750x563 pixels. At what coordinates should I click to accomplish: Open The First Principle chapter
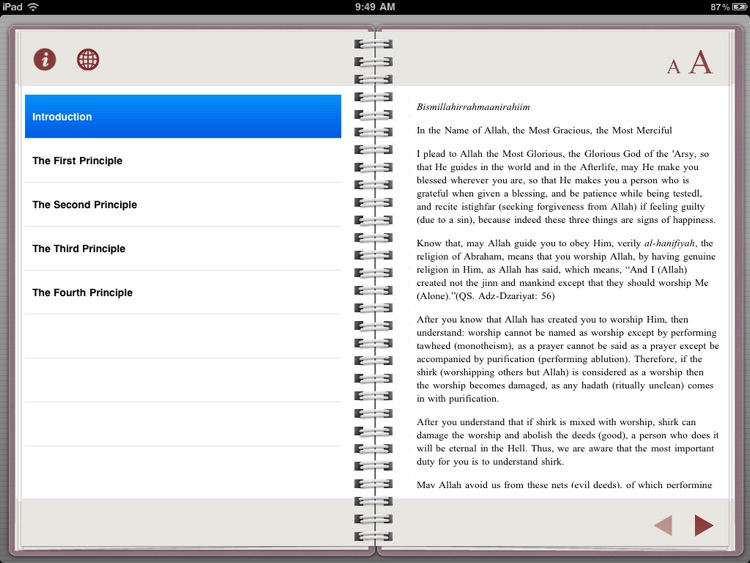click(x=183, y=161)
